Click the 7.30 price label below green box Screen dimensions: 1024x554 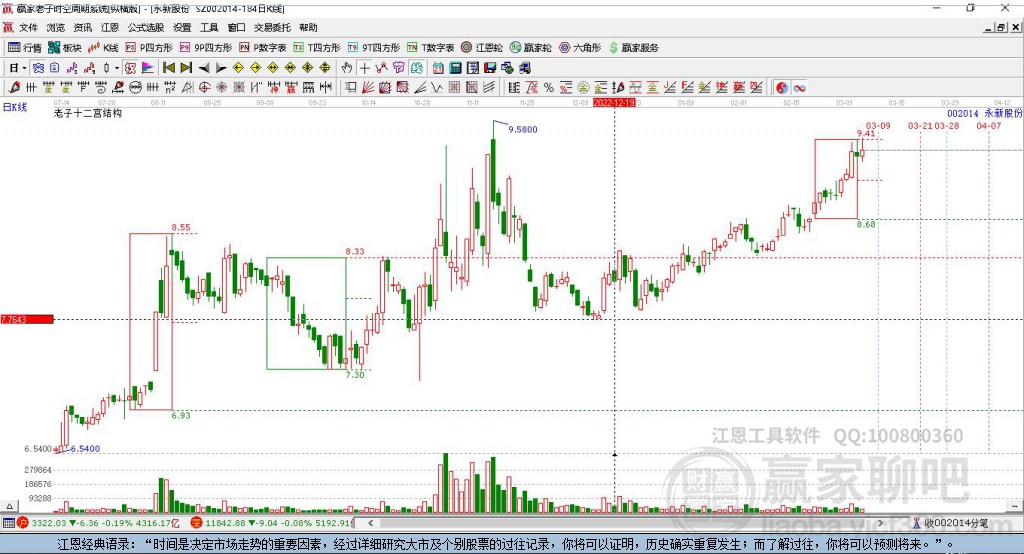tap(355, 375)
